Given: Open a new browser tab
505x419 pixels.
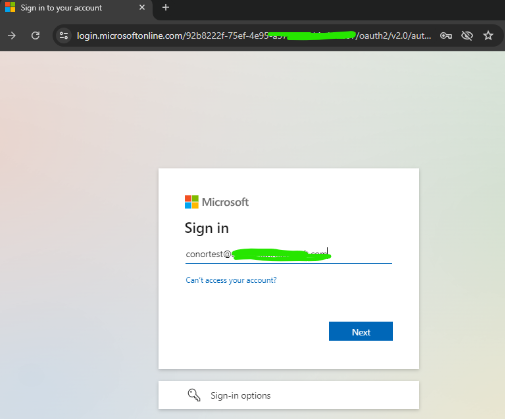Looking at the screenshot, I should coord(165,7).
